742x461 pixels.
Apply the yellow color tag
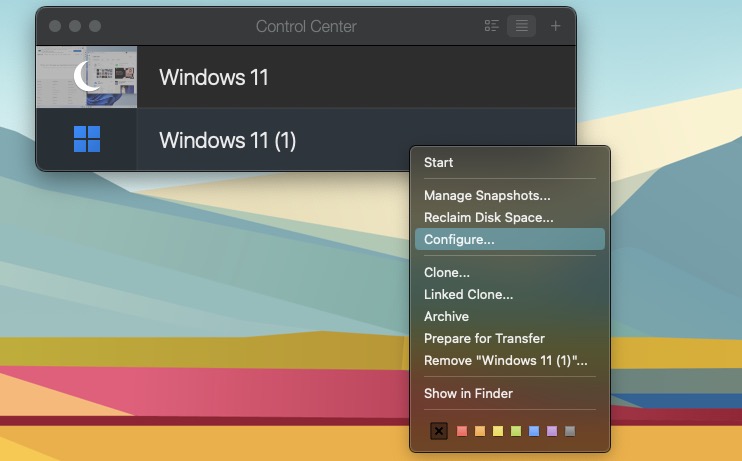point(498,431)
